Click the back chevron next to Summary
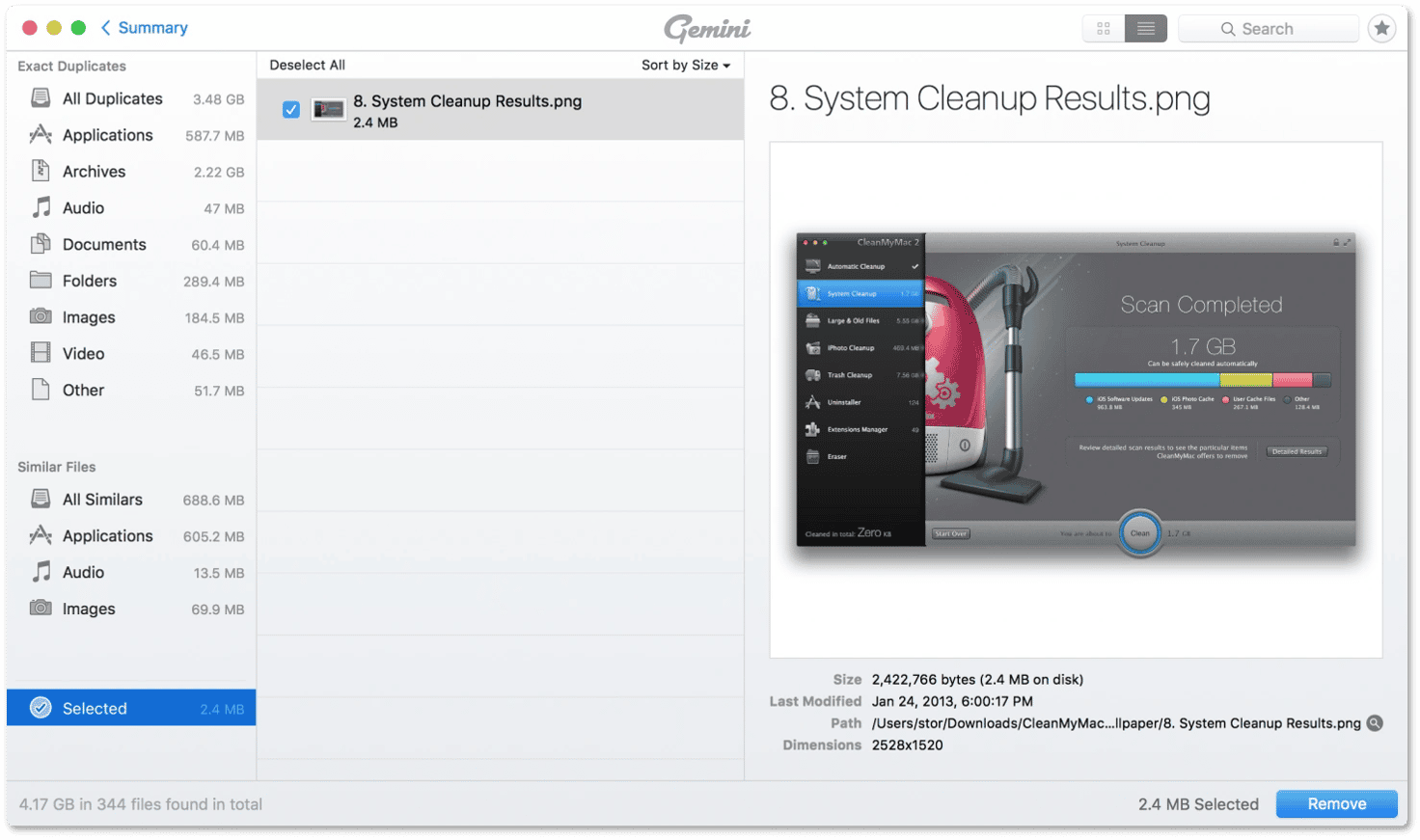 click(106, 28)
